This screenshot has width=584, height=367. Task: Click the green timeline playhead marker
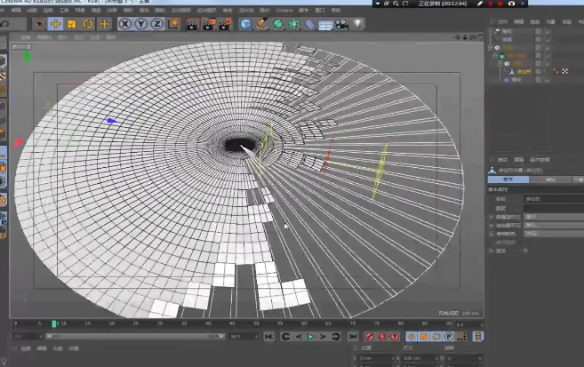coord(54,324)
